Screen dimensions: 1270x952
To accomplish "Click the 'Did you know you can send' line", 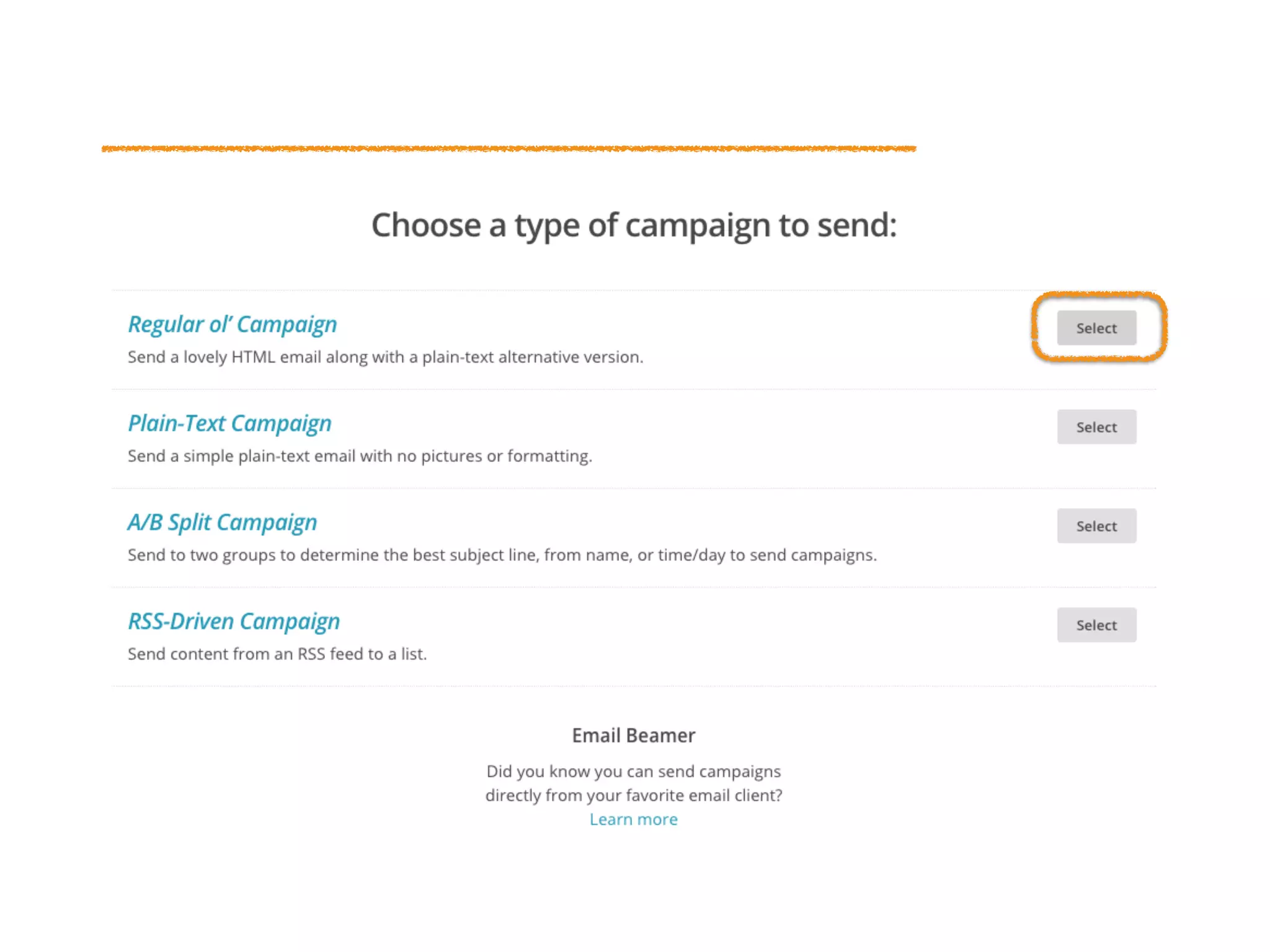I will point(633,772).
